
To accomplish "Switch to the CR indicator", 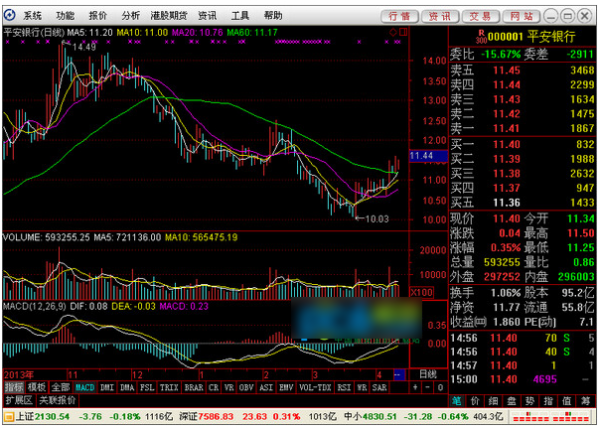I will [x=214, y=387].
